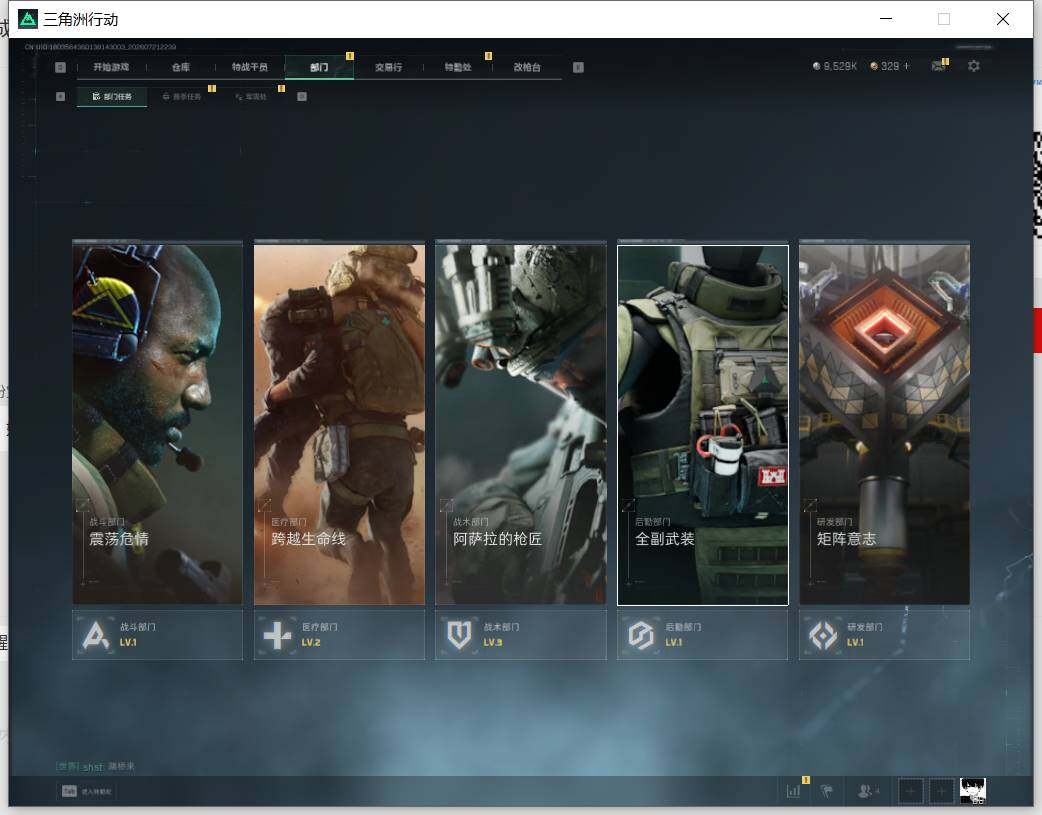
Task: Click the key-hint icon after the sub-tabs
Action: pyautogui.click(x=302, y=96)
